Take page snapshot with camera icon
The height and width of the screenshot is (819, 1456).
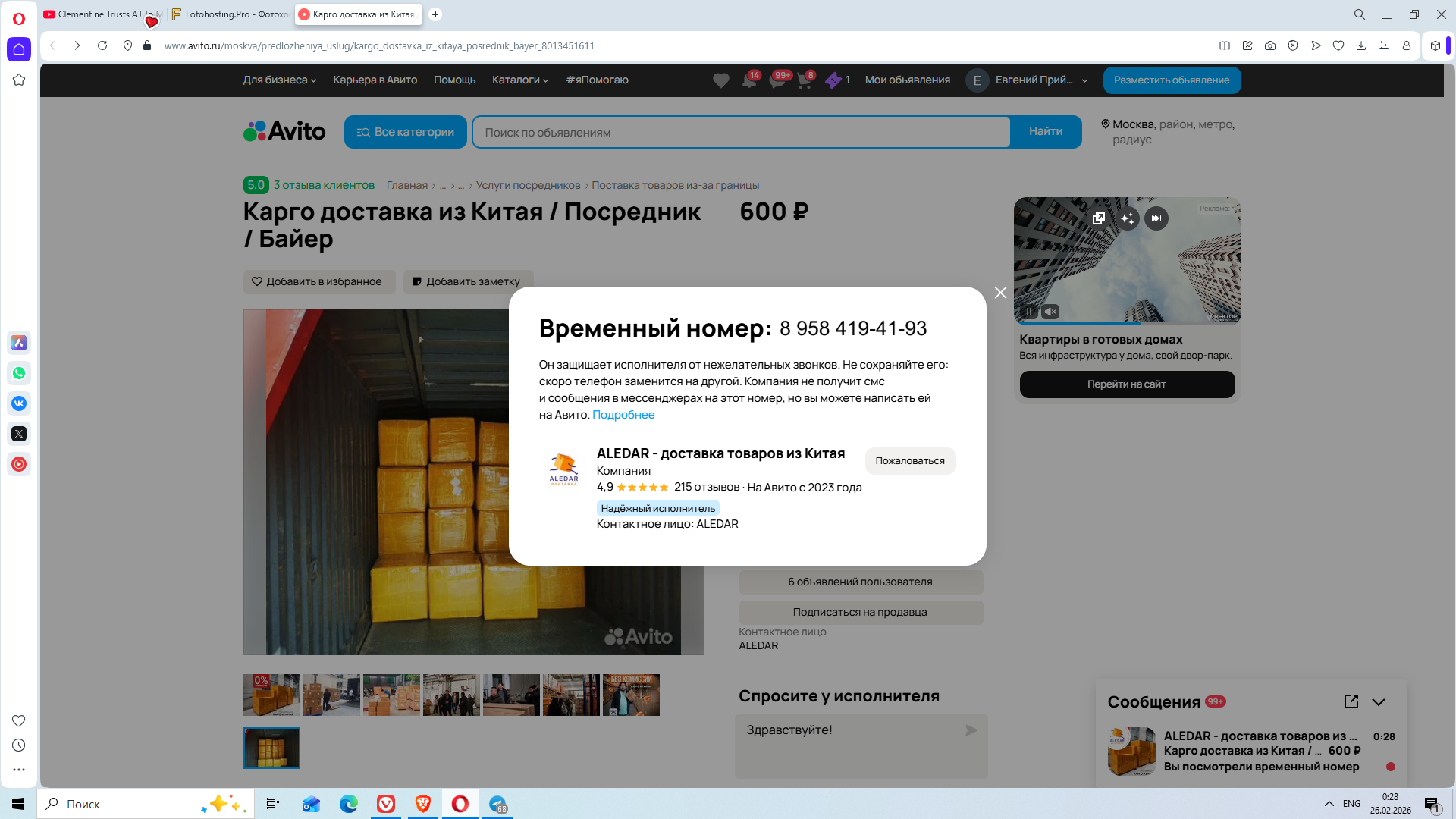click(1270, 45)
